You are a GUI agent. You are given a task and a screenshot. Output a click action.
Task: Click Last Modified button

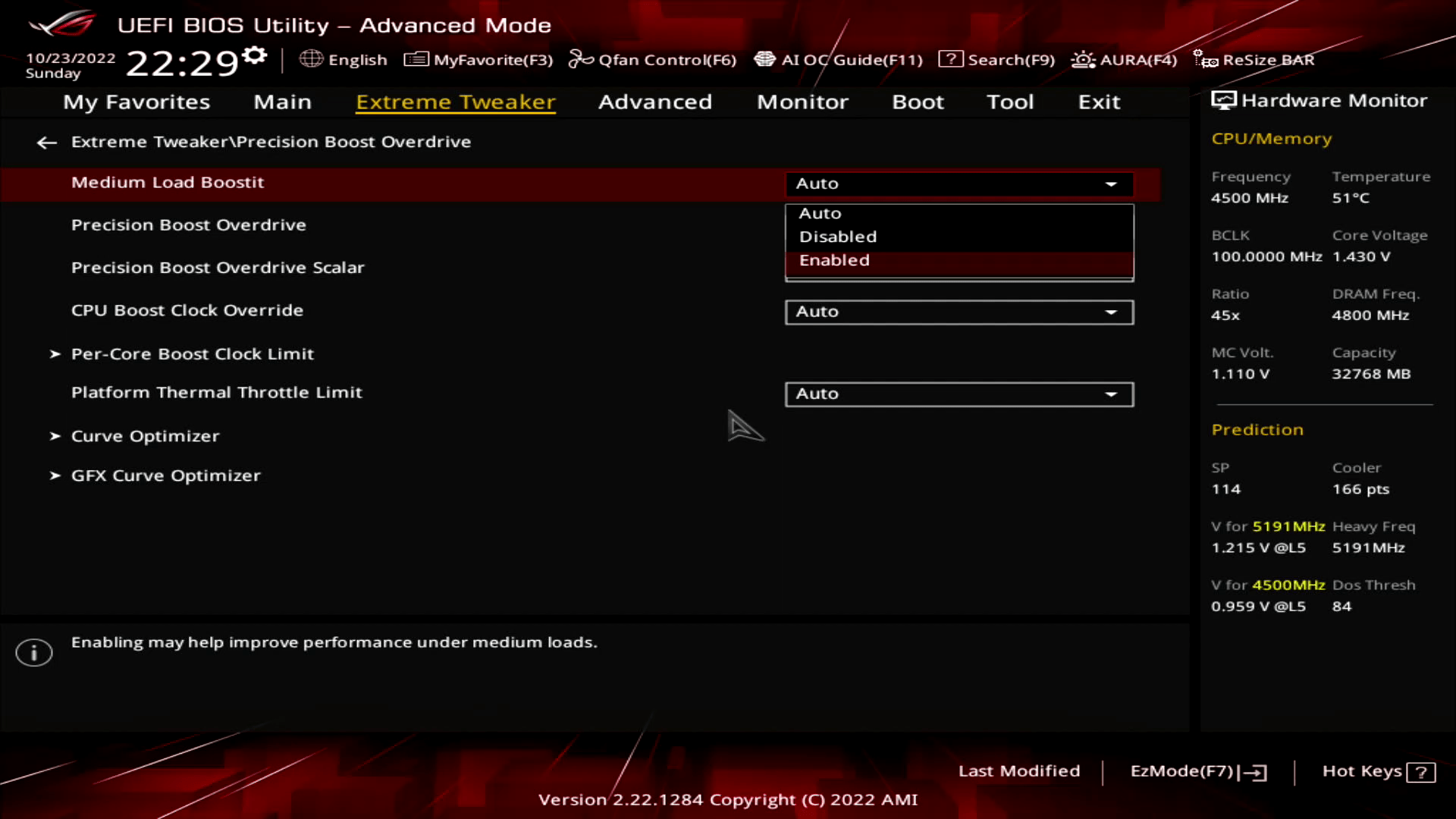pyautogui.click(x=1018, y=771)
